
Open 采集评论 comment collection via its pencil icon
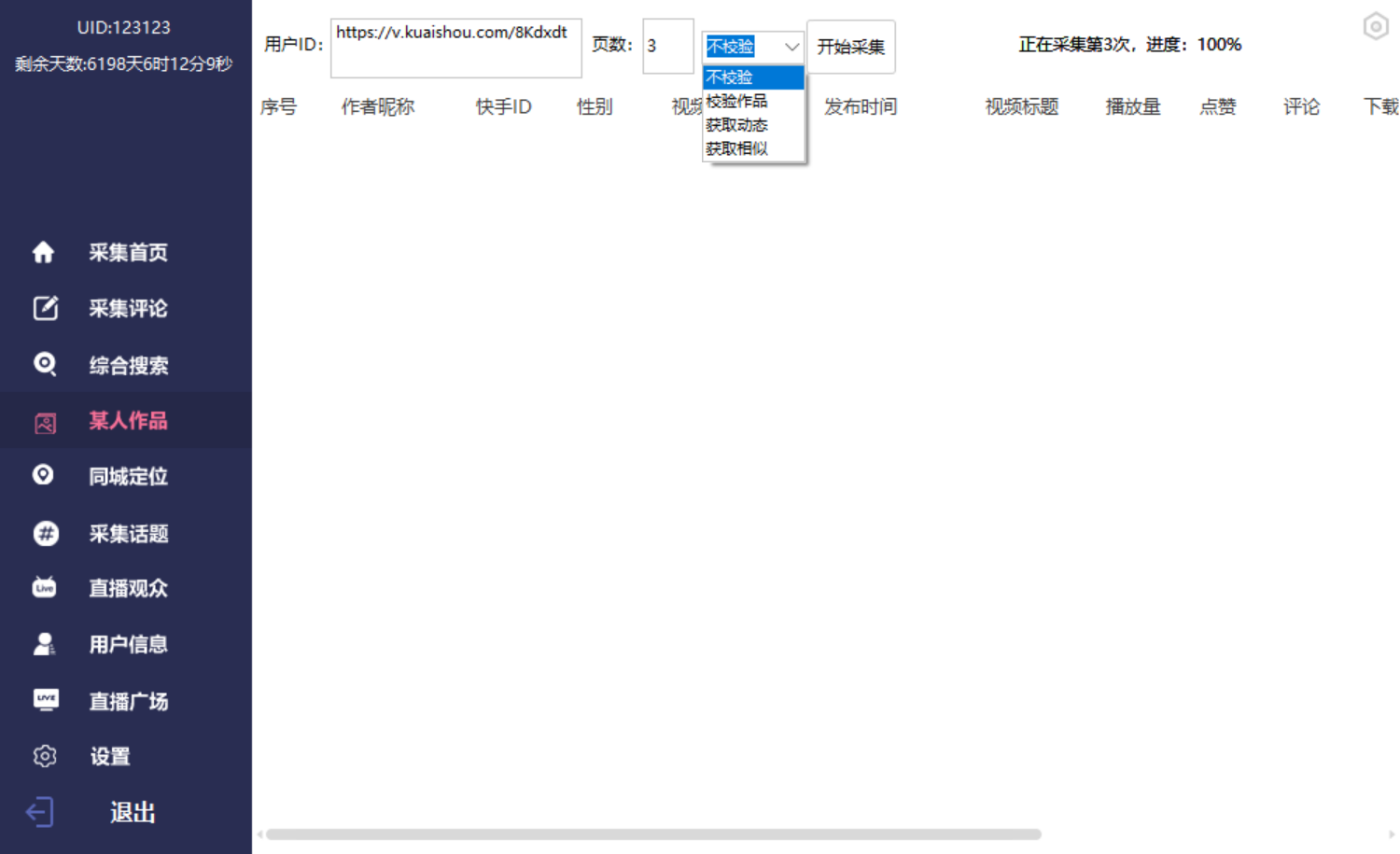click(x=44, y=308)
